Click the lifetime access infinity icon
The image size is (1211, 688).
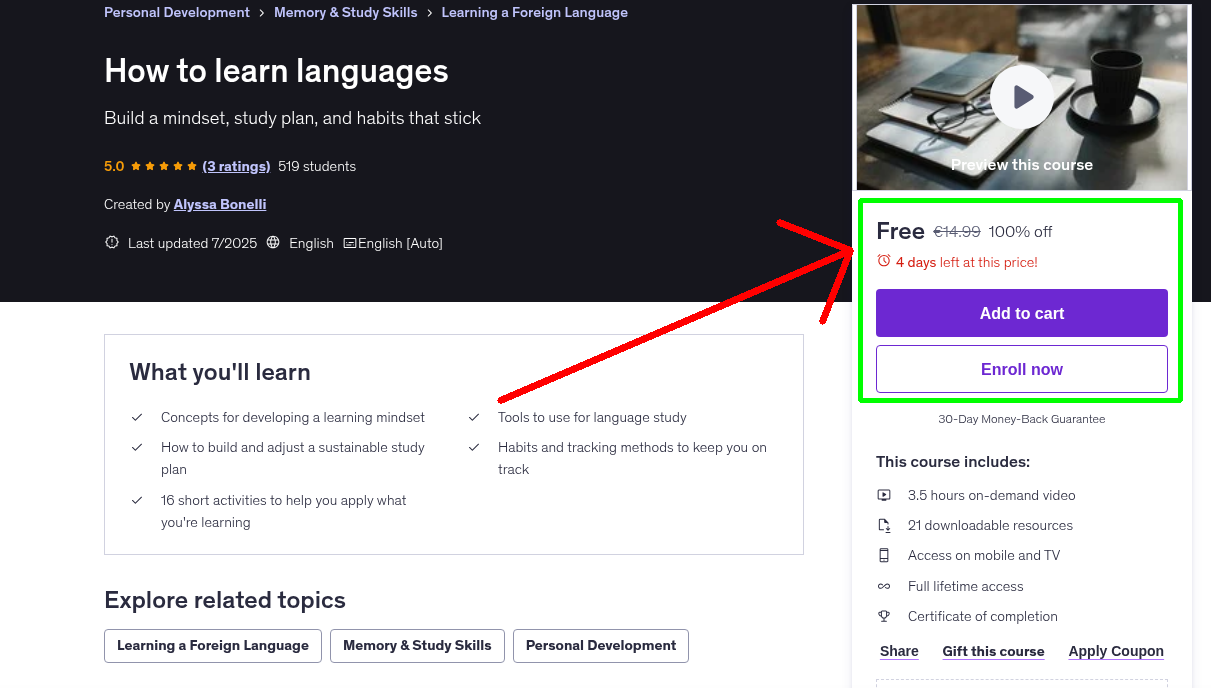(884, 586)
